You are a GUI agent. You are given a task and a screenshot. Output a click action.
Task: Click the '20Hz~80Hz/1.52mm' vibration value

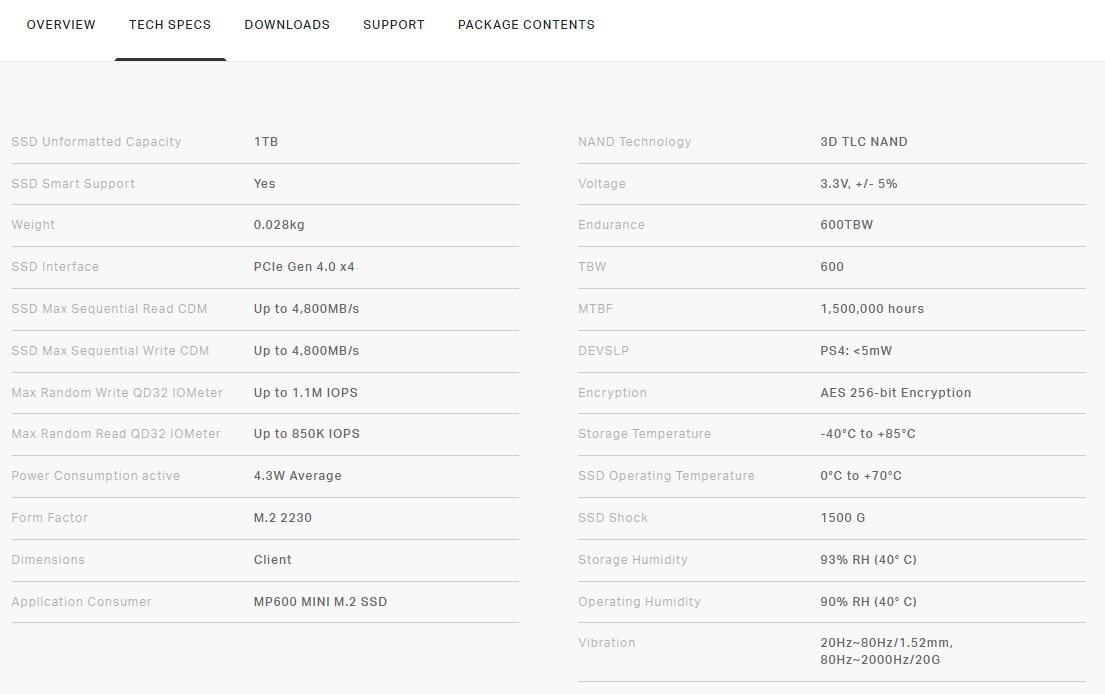[x=887, y=651]
